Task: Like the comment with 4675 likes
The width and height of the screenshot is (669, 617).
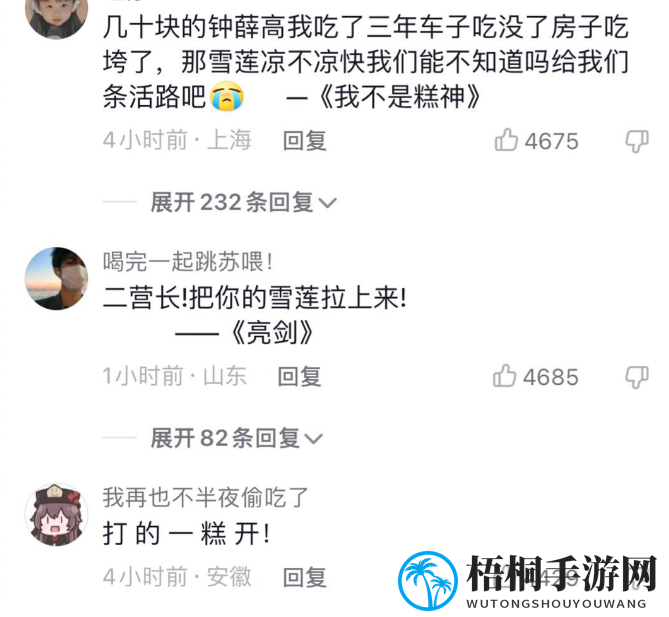Action: coord(506,140)
